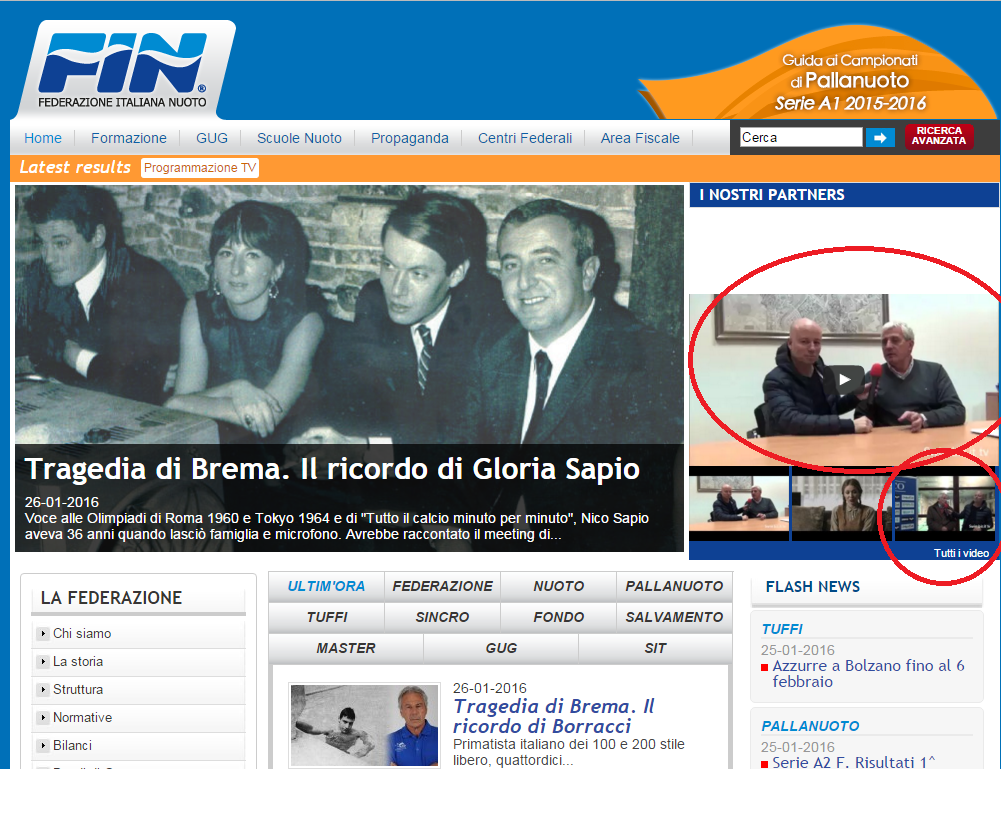Switch to the SINCRO tab
The height and width of the screenshot is (819, 1001).
pyautogui.click(x=442, y=617)
